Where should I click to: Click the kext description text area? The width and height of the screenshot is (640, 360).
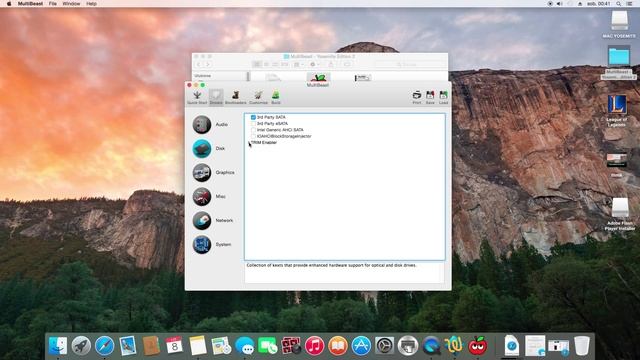(344, 272)
